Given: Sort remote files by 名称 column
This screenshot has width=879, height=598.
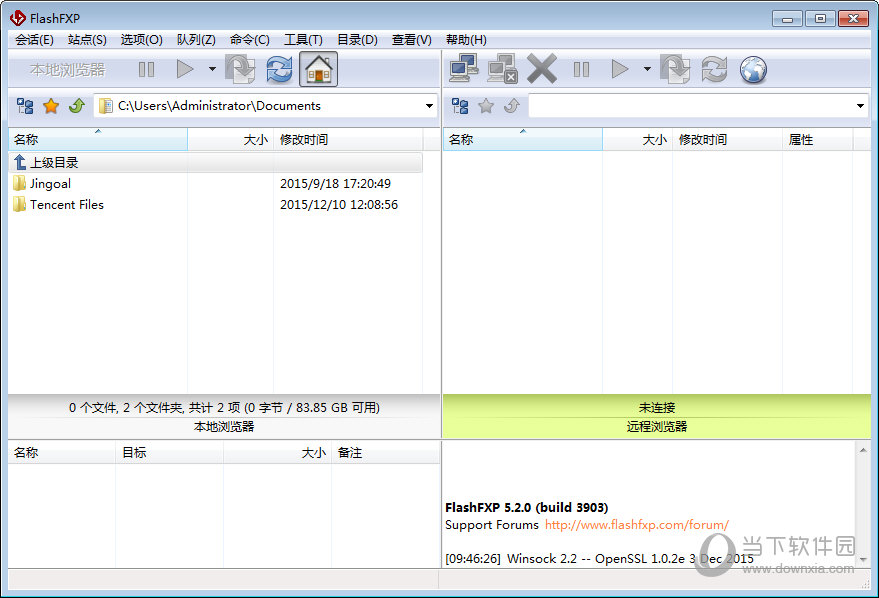Looking at the screenshot, I should point(522,140).
